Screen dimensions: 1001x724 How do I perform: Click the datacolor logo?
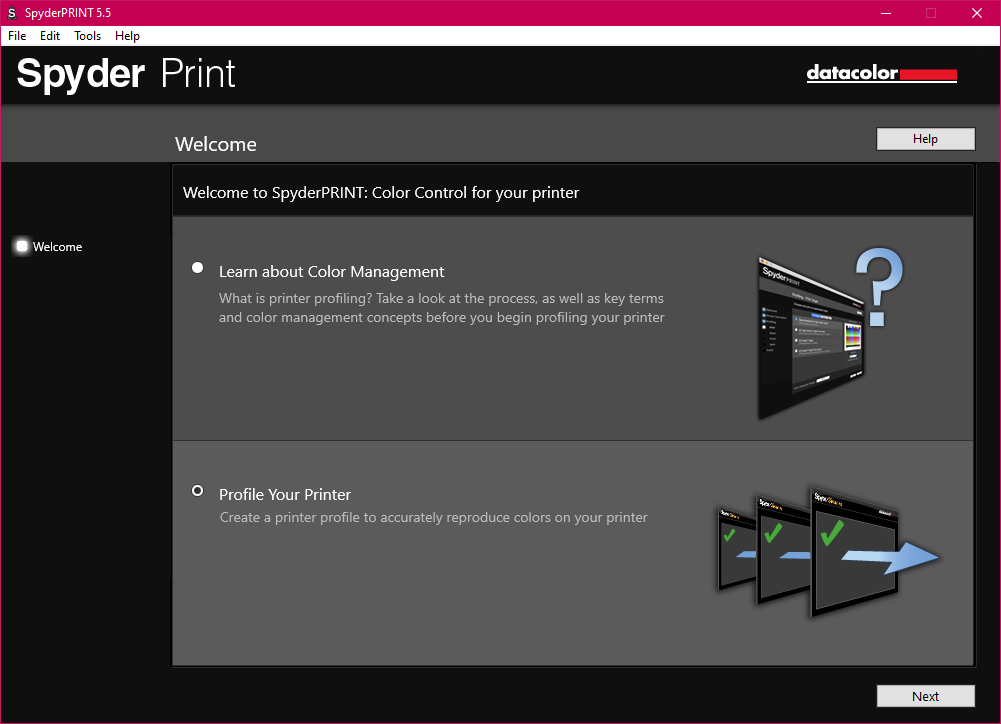(x=882, y=73)
